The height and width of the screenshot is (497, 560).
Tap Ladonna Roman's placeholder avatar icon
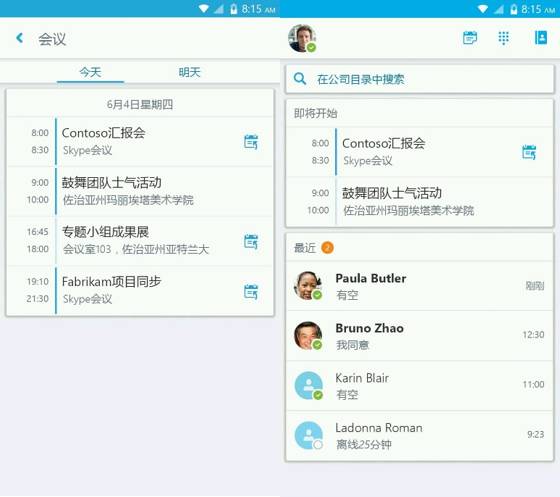click(x=309, y=436)
